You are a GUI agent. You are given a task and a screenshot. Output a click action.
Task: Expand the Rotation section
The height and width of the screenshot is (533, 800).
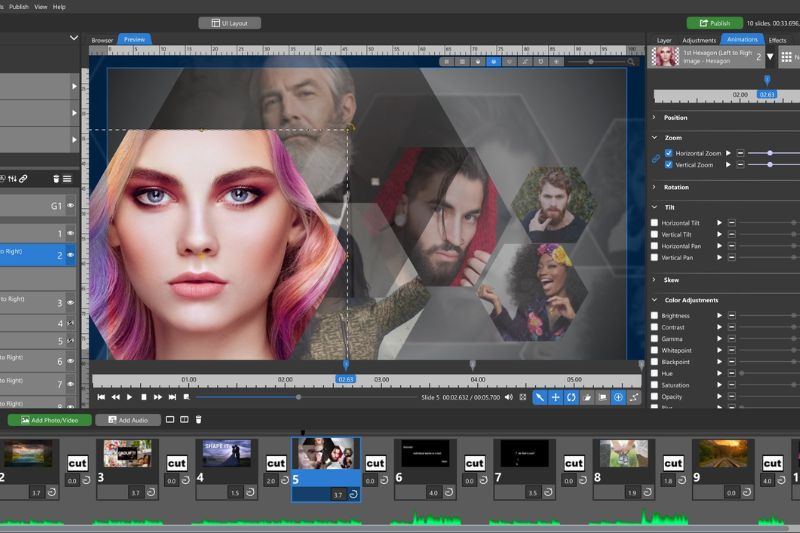point(654,187)
